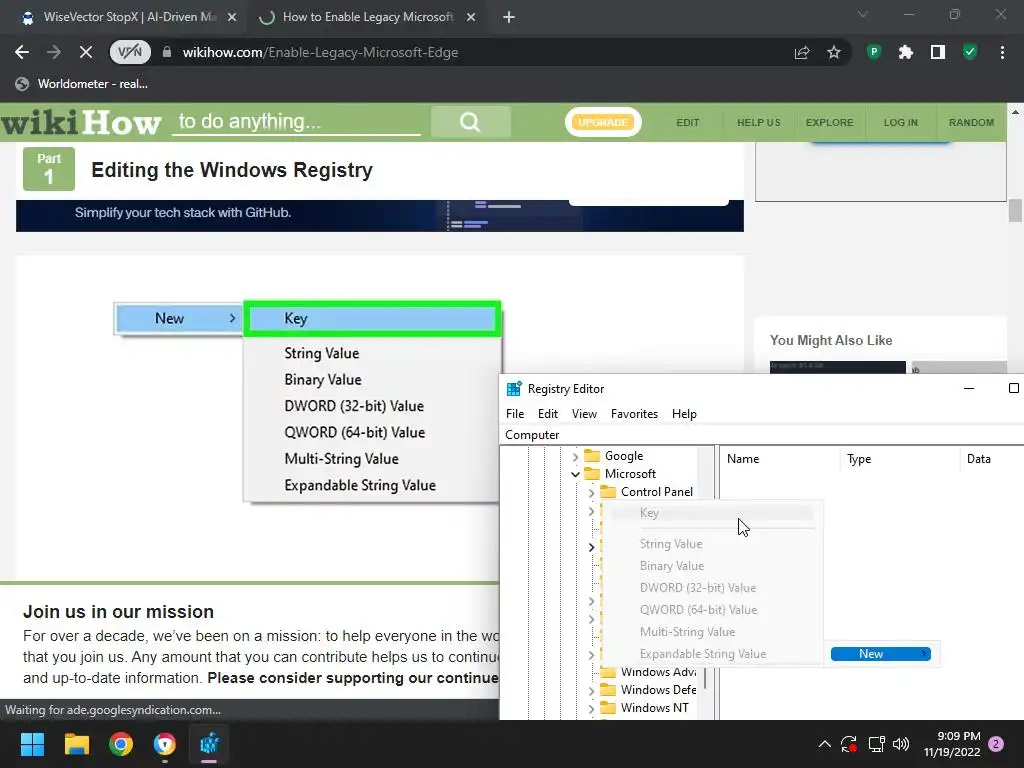Expand the Windows NT registry key
The width and height of the screenshot is (1024, 768).
[x=592, y=708]
